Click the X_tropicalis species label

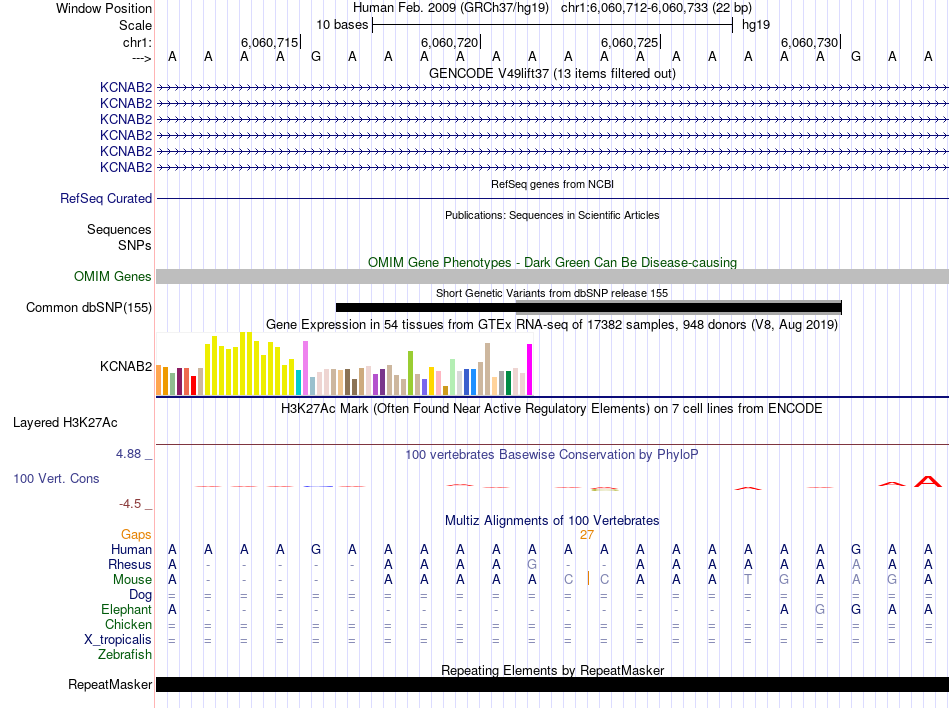118,640
